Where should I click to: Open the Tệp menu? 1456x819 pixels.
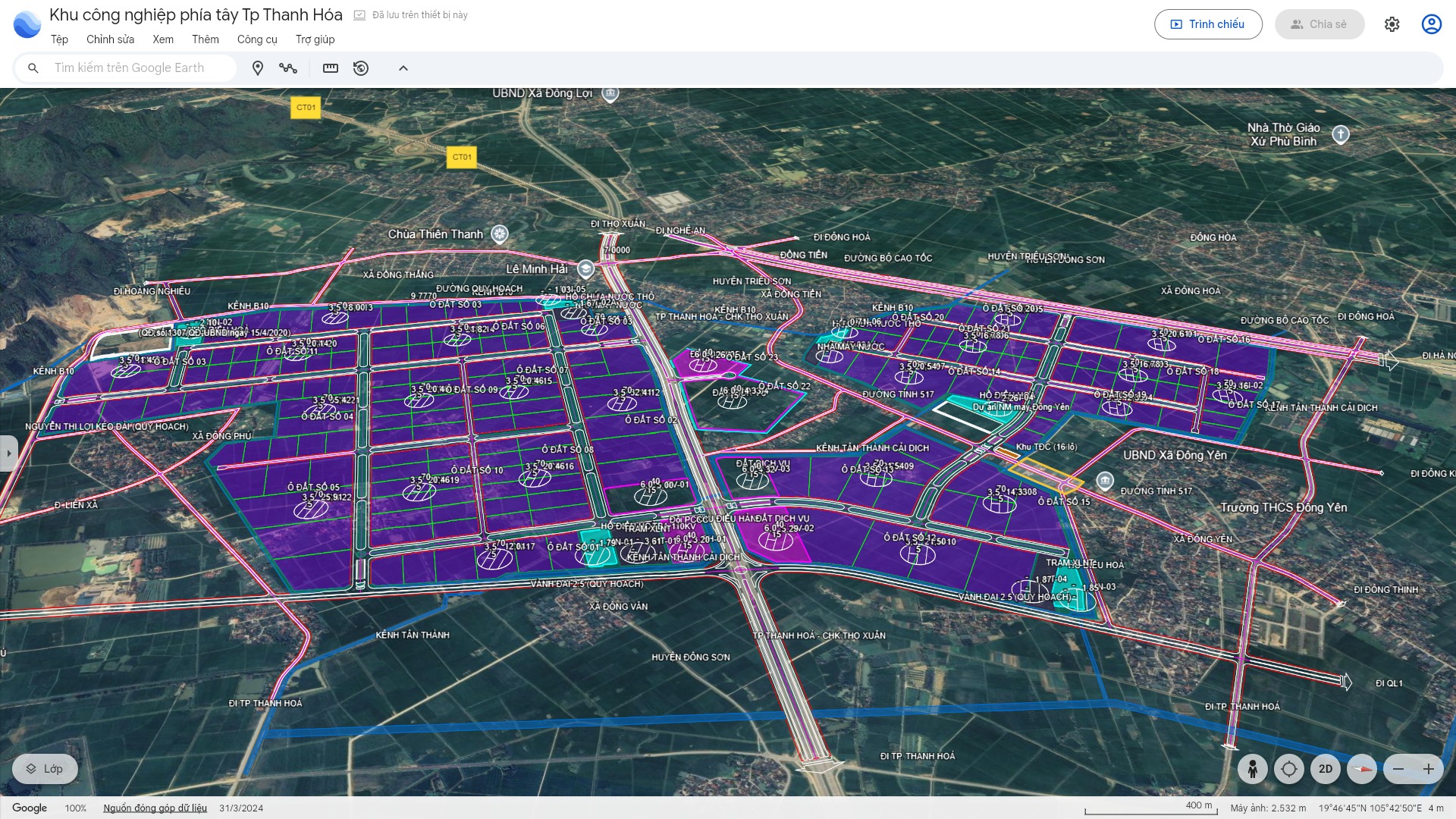tap(59, 39)
